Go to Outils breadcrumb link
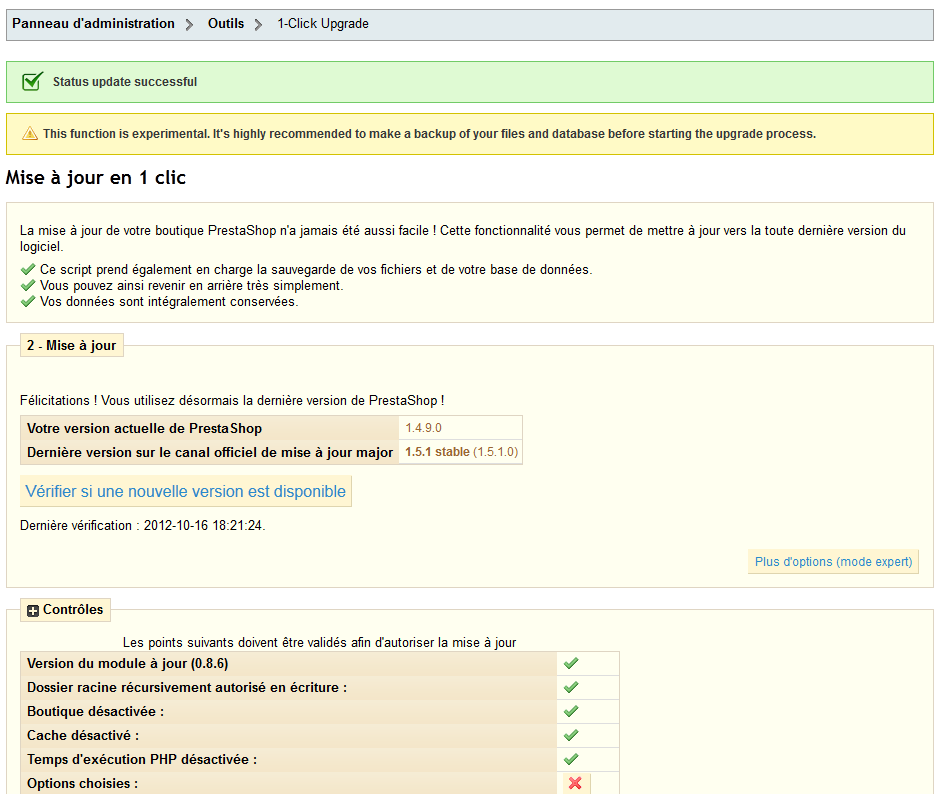 pos(226,24)
